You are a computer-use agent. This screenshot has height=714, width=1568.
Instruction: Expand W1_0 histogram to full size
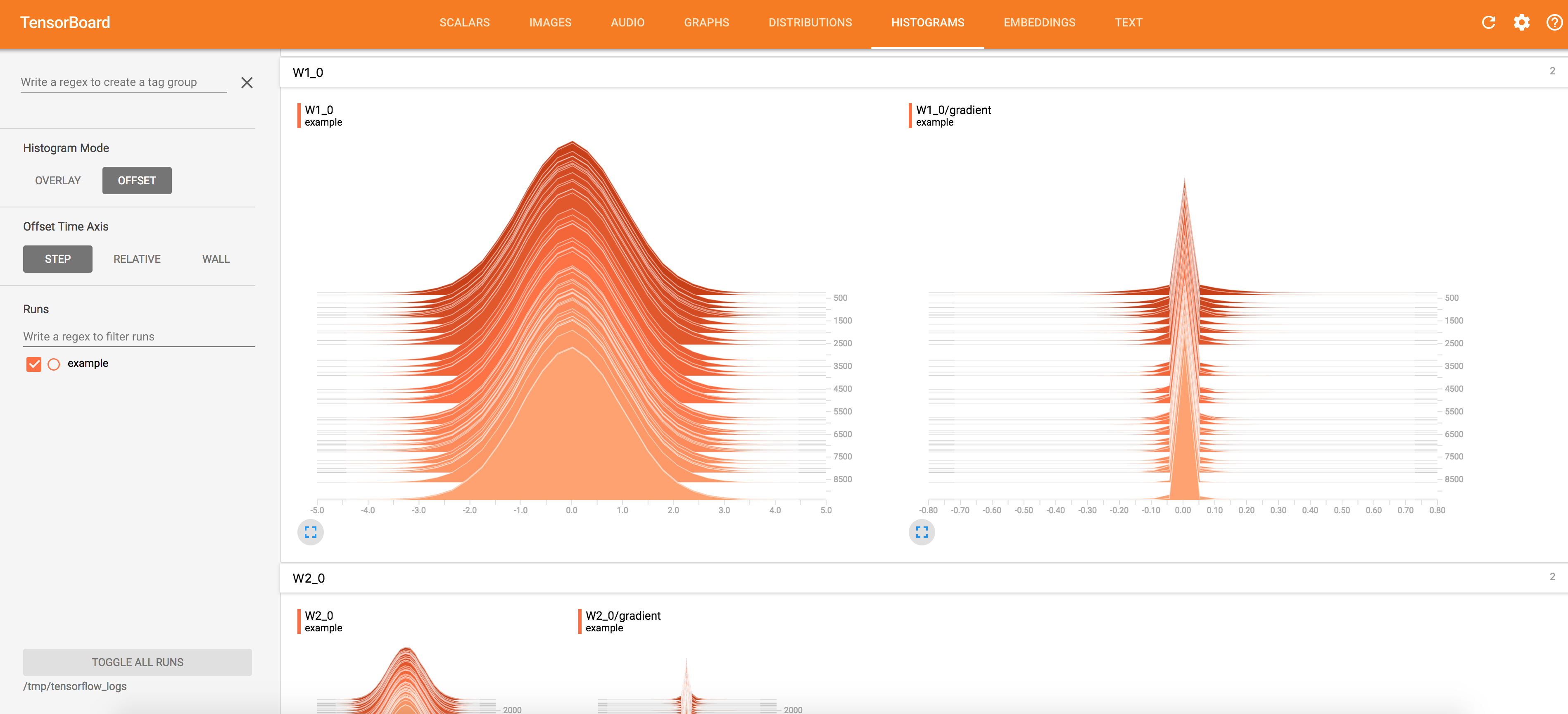coord(311,532)
